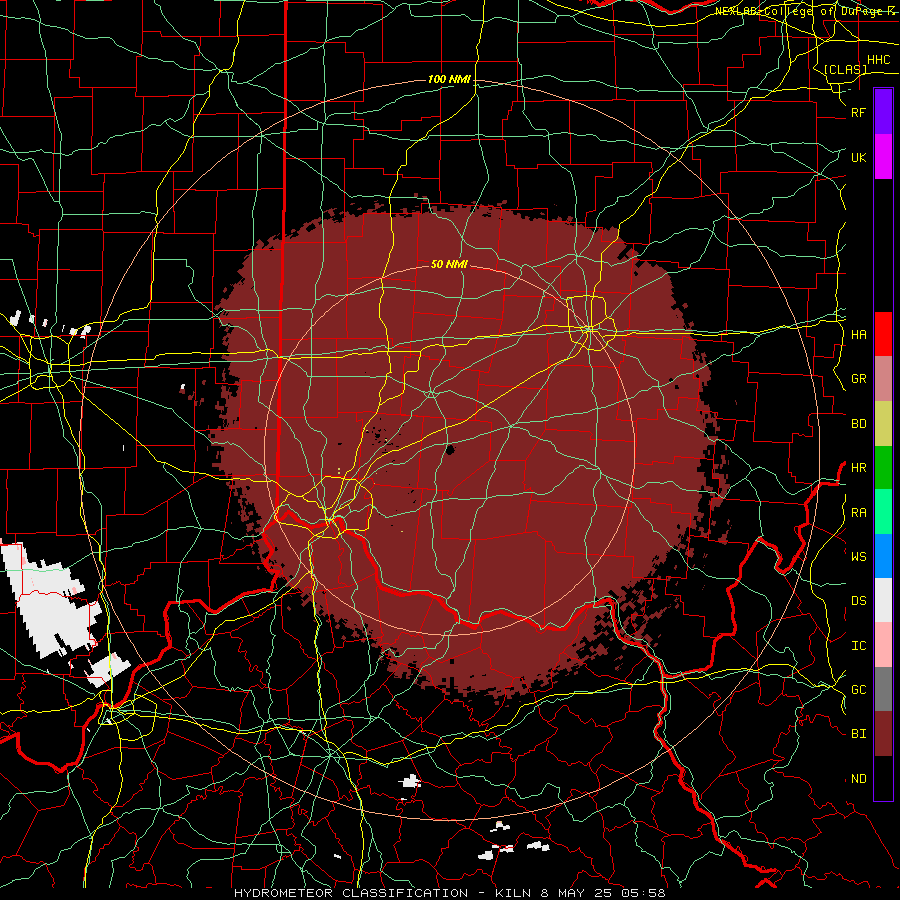Click the RF purple legend swatch

[x=883, y=112]
